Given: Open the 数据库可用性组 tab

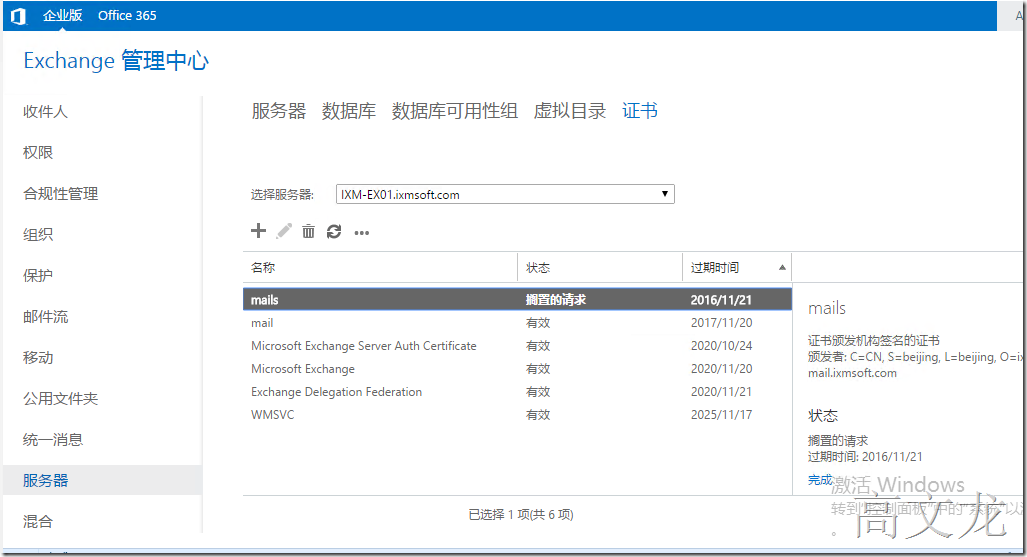Looking at the screenshot, I should (455, 111).
